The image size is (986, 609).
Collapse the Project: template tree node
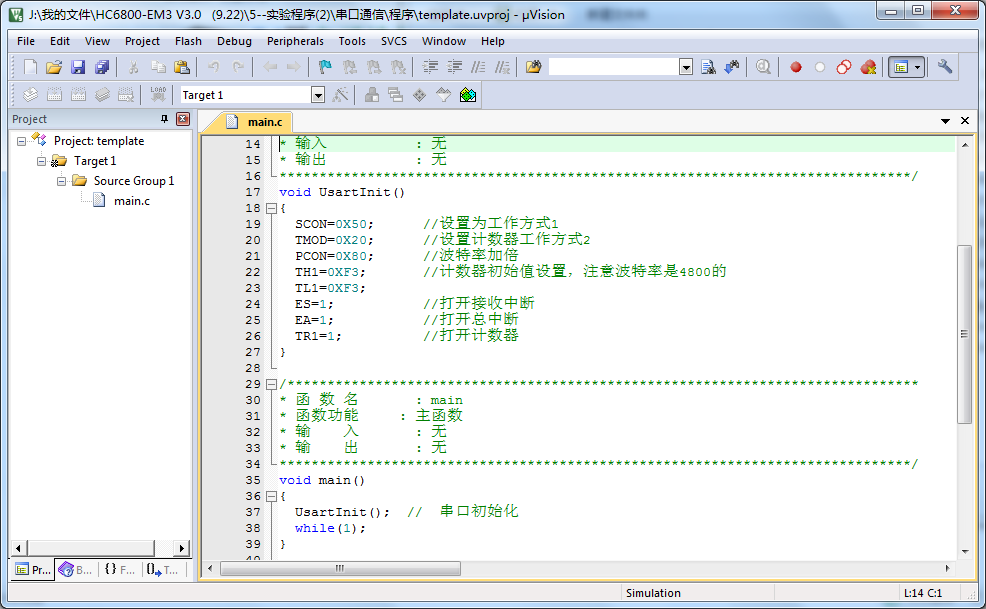pos(21,141)
